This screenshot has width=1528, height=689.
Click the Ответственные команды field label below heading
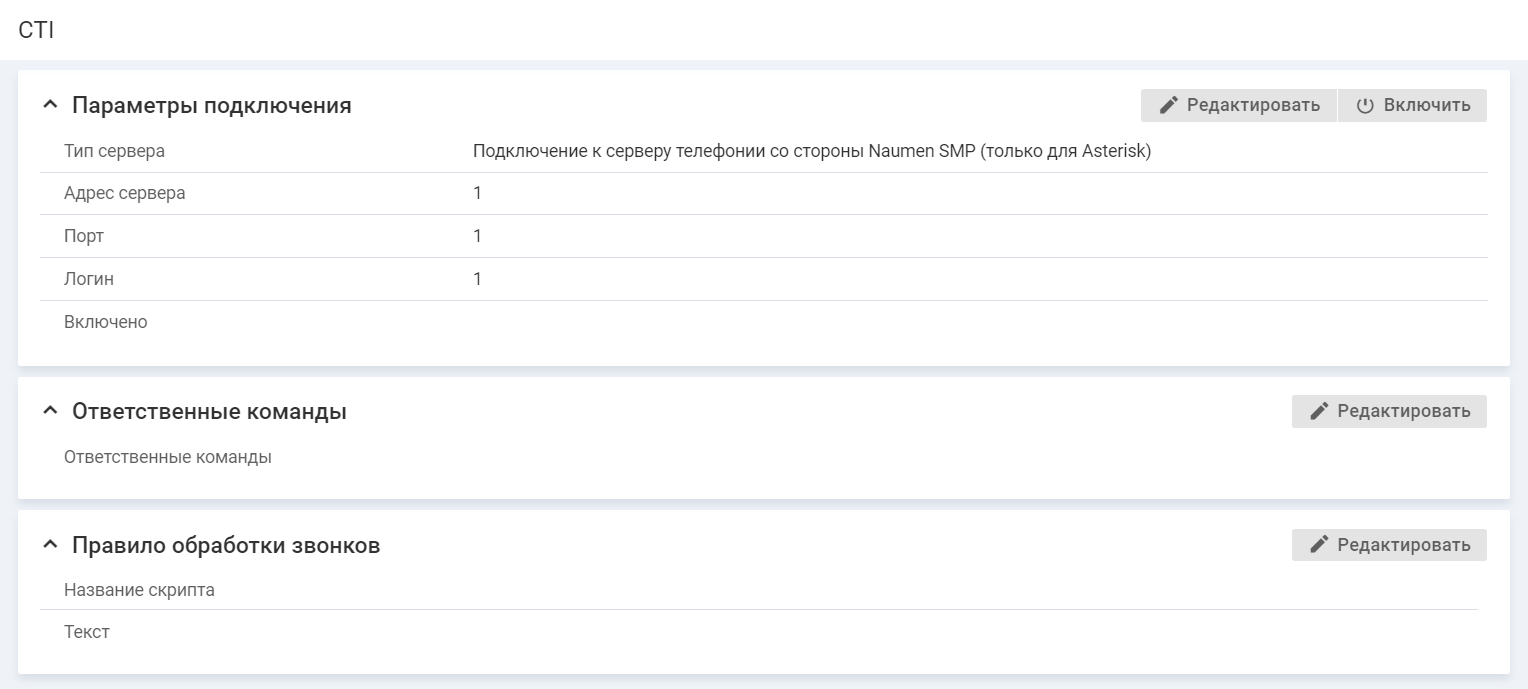167,457
